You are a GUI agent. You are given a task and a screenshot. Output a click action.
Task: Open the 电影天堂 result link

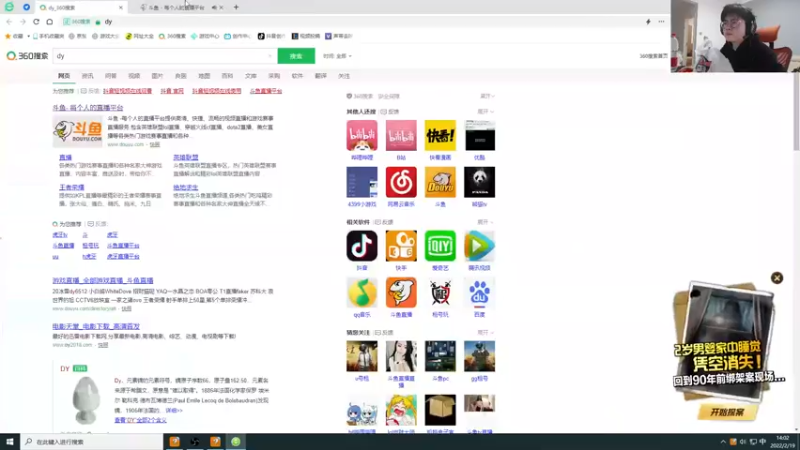point(96,327)
